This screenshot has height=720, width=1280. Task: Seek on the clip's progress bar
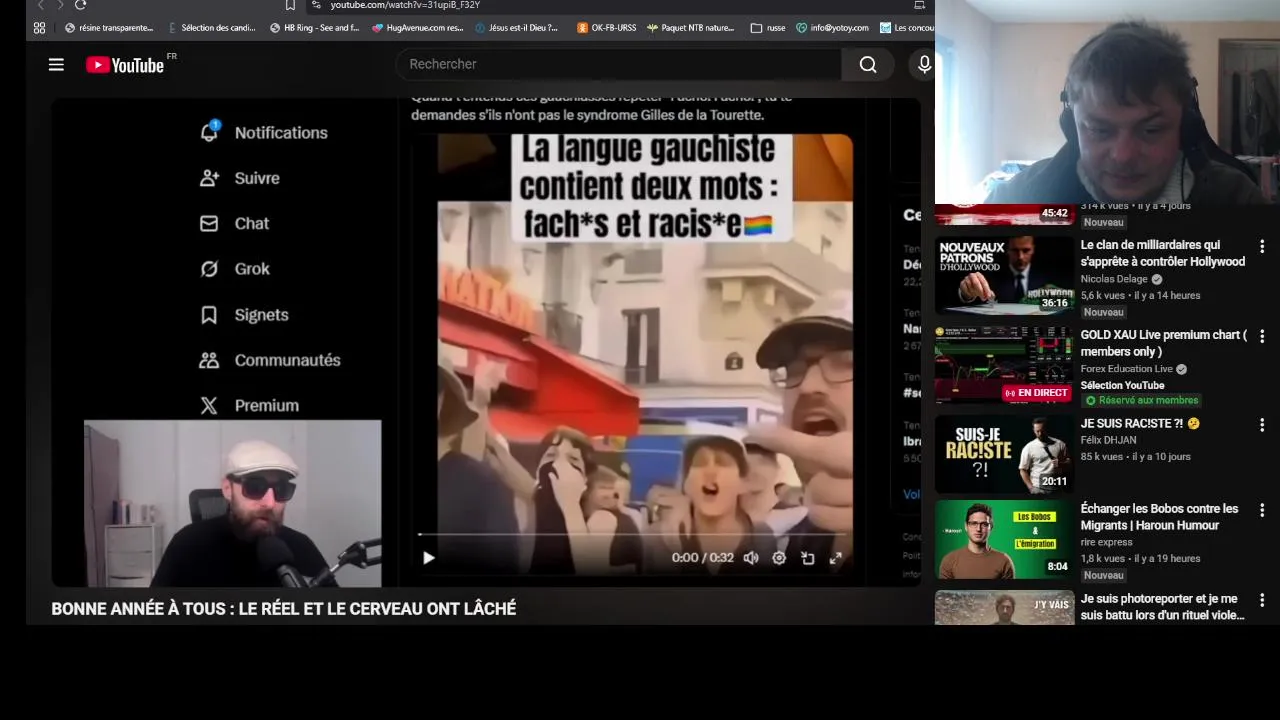[632, 535]
